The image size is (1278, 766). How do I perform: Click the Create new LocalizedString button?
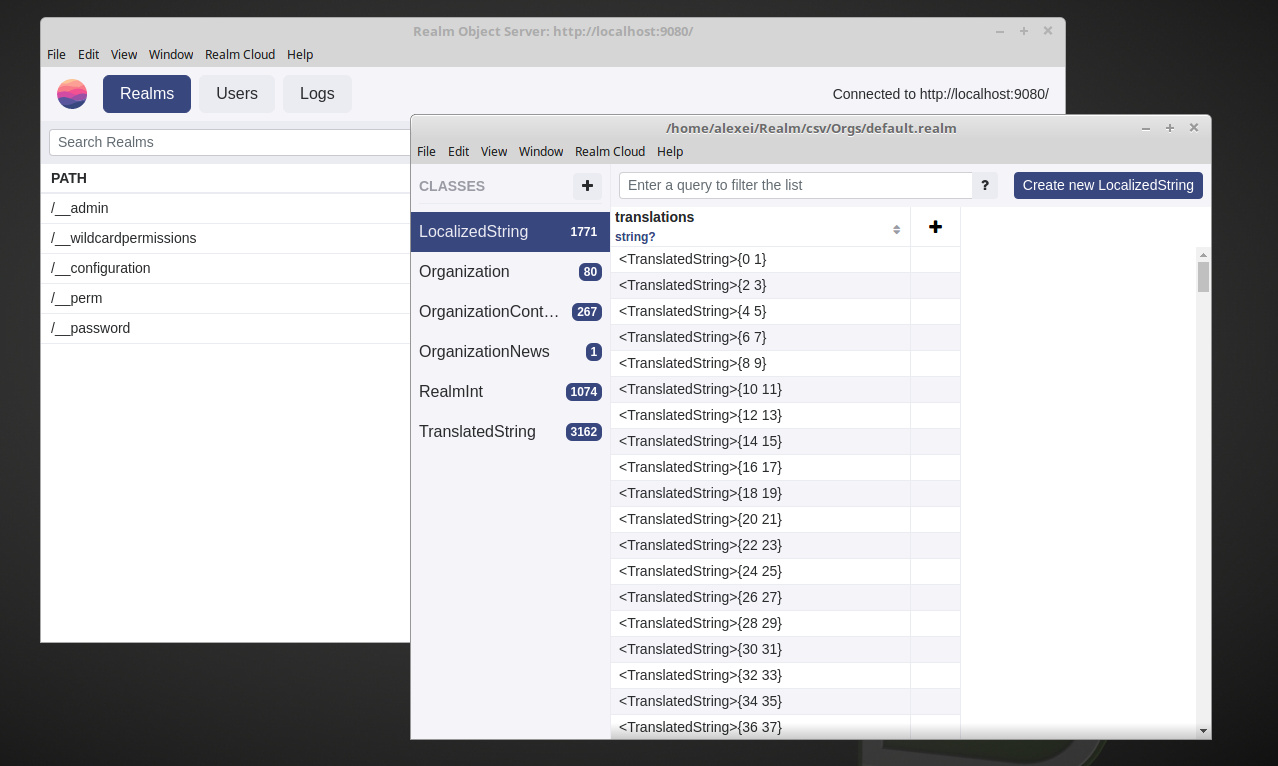pos(1108,185)
